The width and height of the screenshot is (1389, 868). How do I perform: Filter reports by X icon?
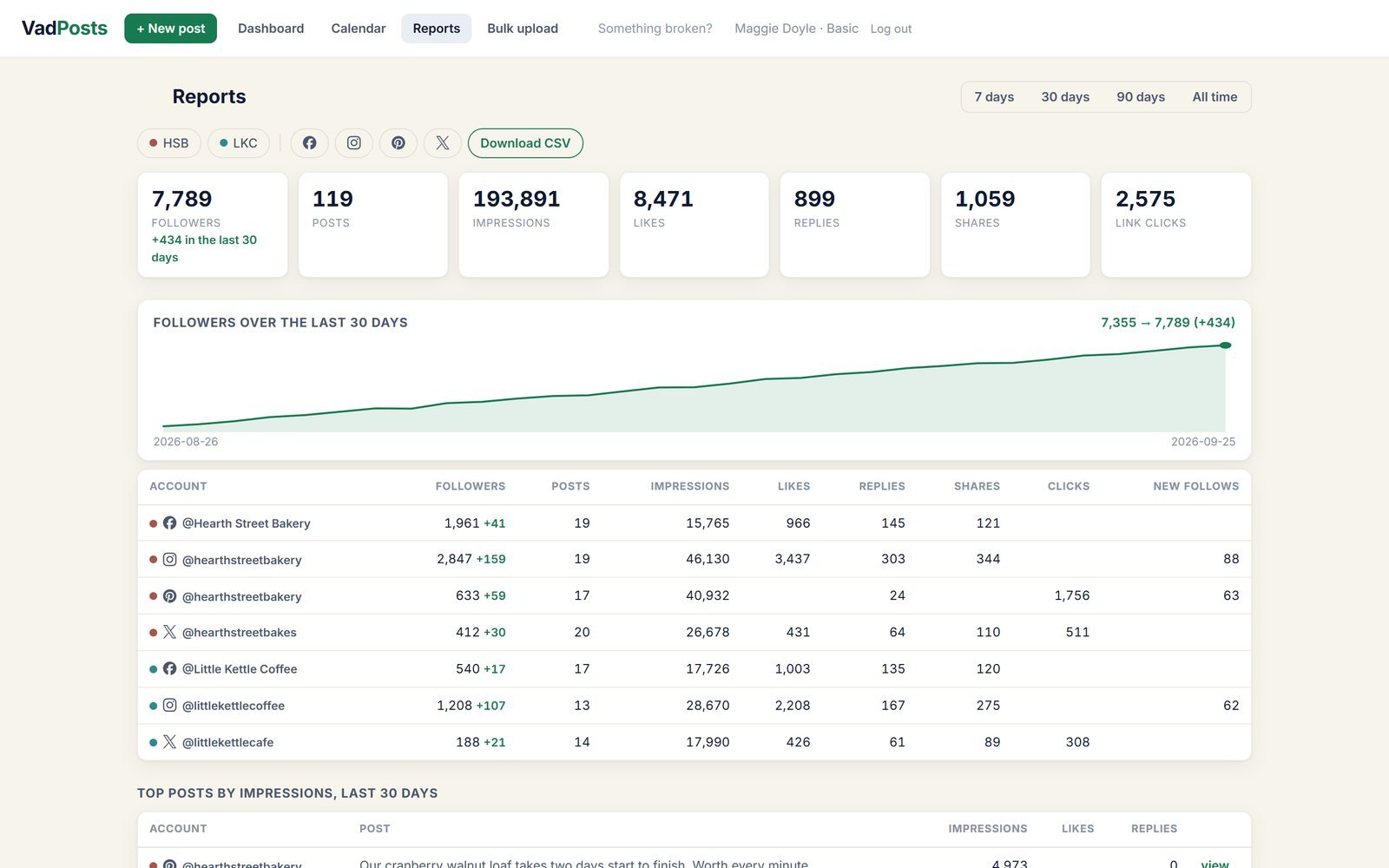click(x=443, y=143)
